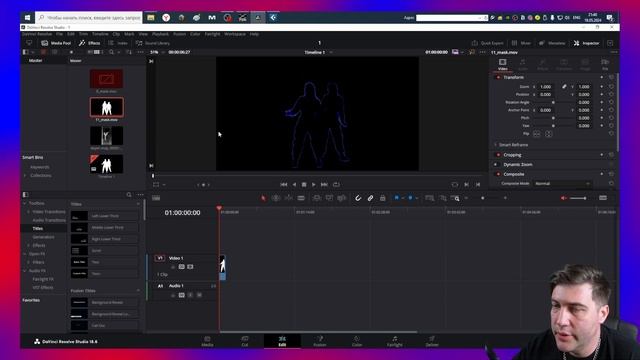Jump to first frame in viewer

tap(284, 184)
